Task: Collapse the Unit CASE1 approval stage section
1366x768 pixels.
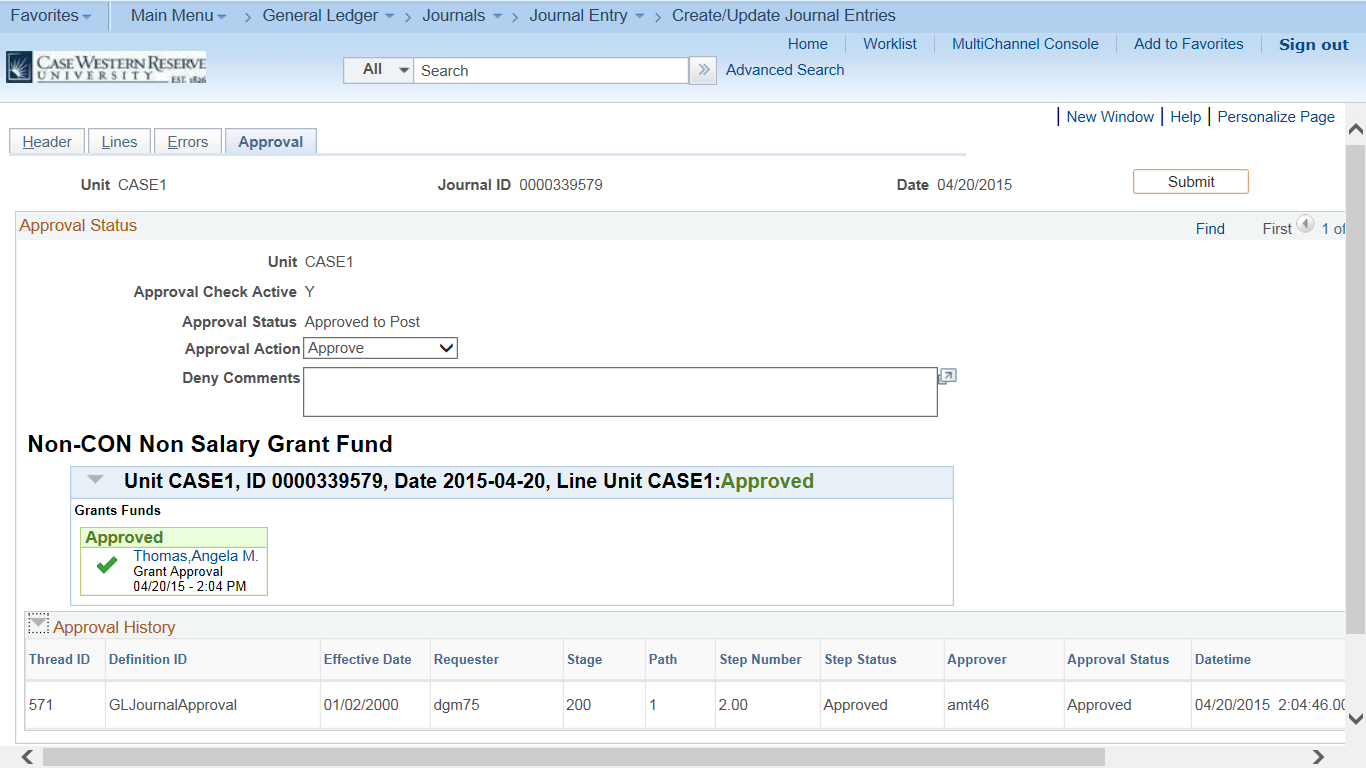Action: pos(95,479)
